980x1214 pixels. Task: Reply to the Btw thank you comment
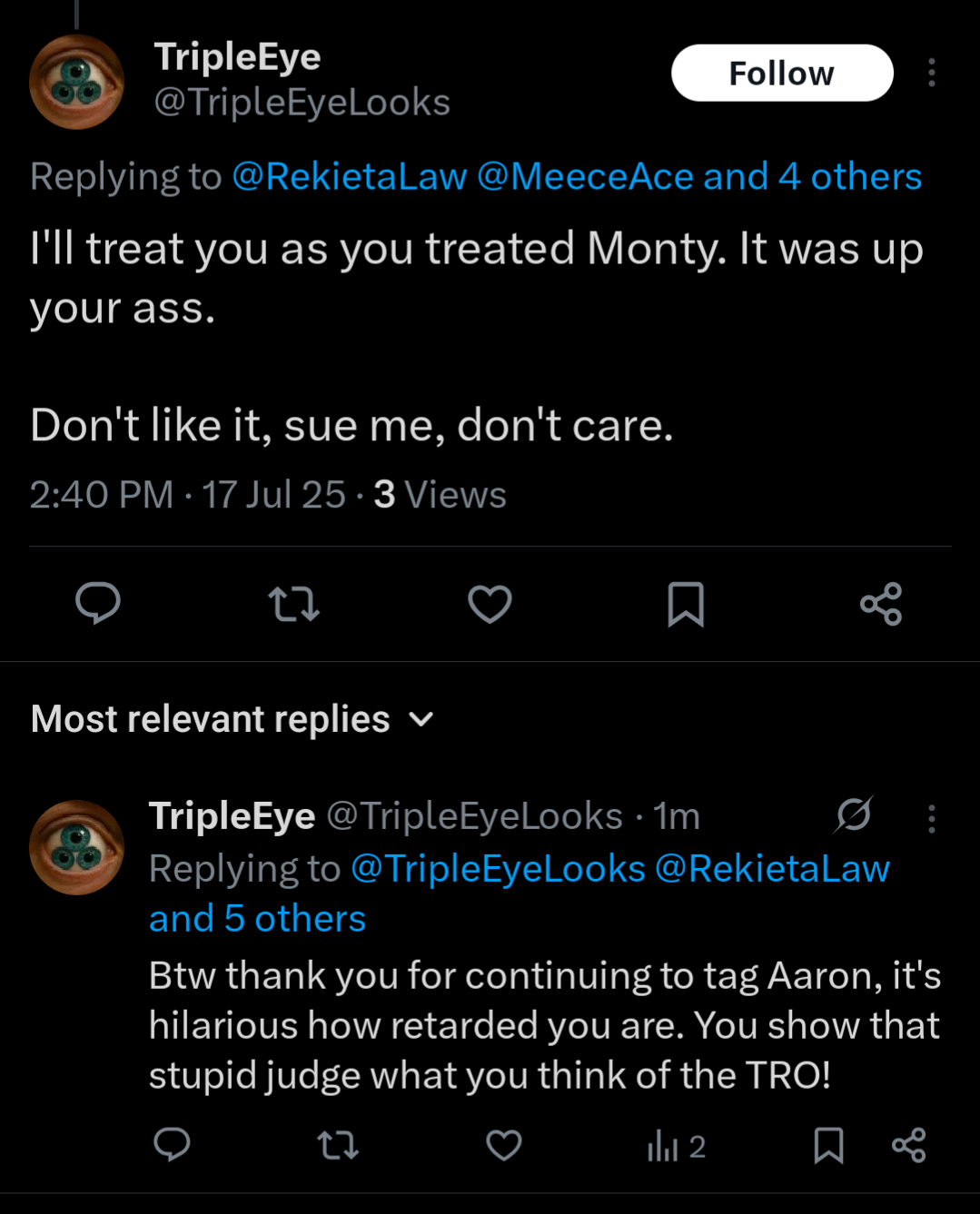coord(172,1145)
